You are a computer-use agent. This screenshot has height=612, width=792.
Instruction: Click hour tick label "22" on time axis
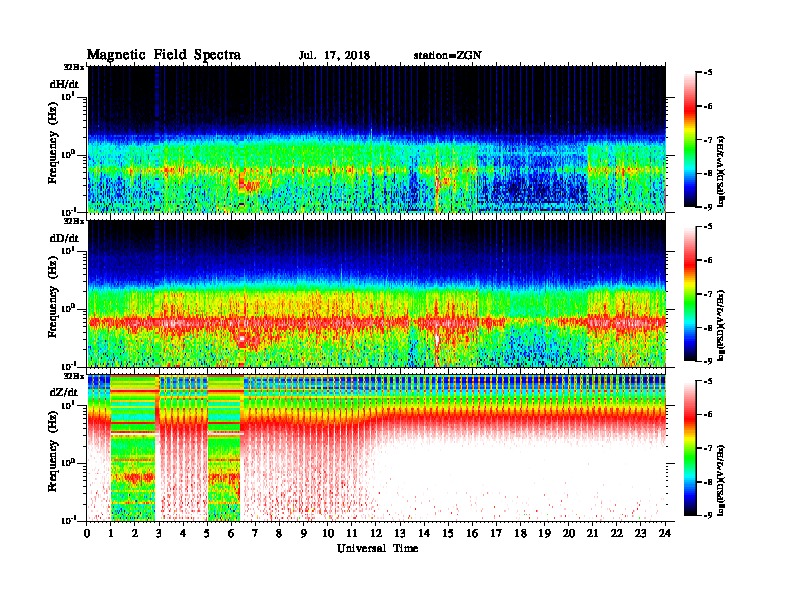click(617, 533)
